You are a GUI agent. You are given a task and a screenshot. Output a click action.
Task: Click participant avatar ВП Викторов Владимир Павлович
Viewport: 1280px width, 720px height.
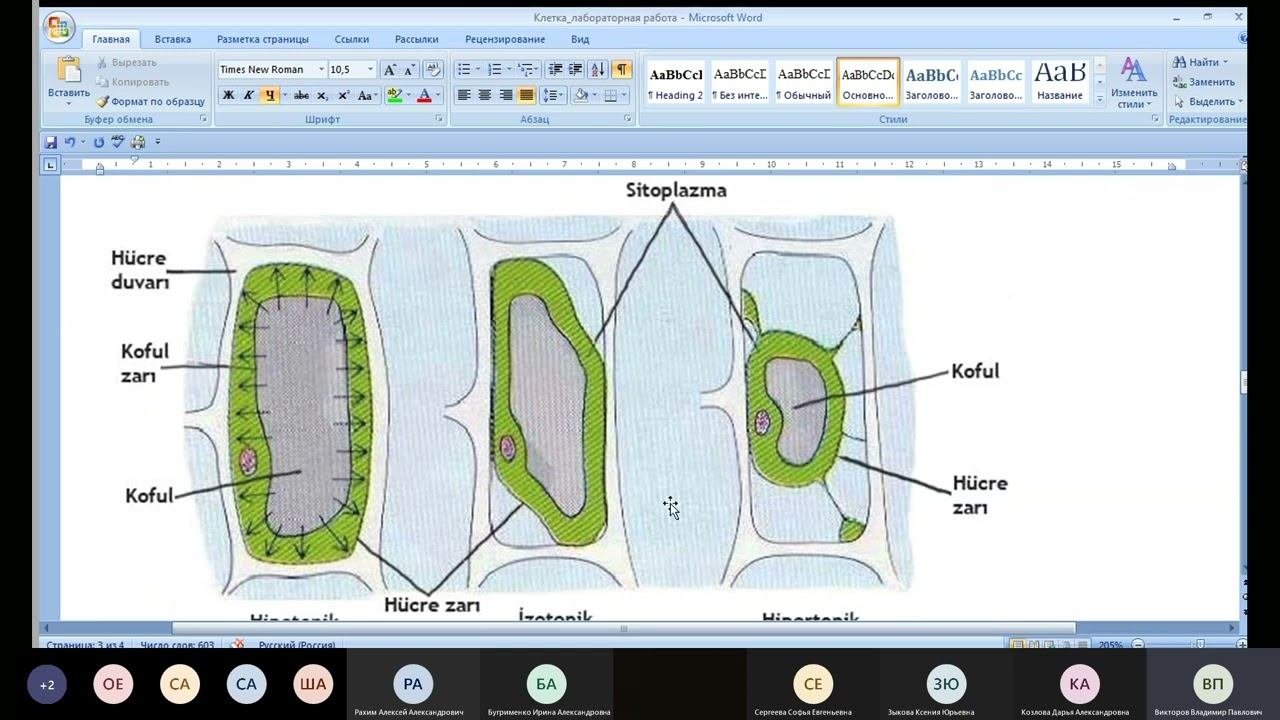(x=1213, y=684)
